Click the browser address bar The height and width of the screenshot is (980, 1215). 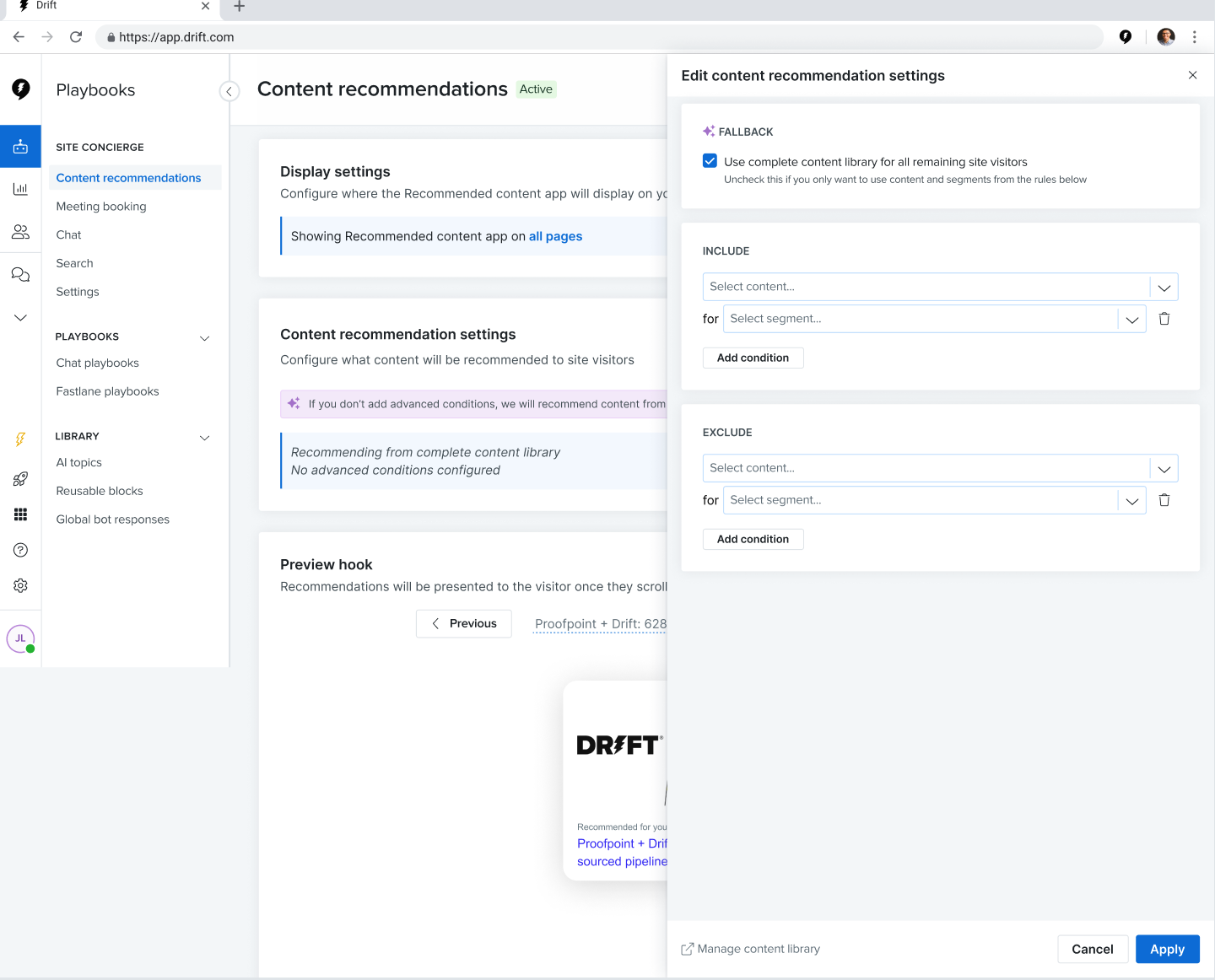[599, 37]
